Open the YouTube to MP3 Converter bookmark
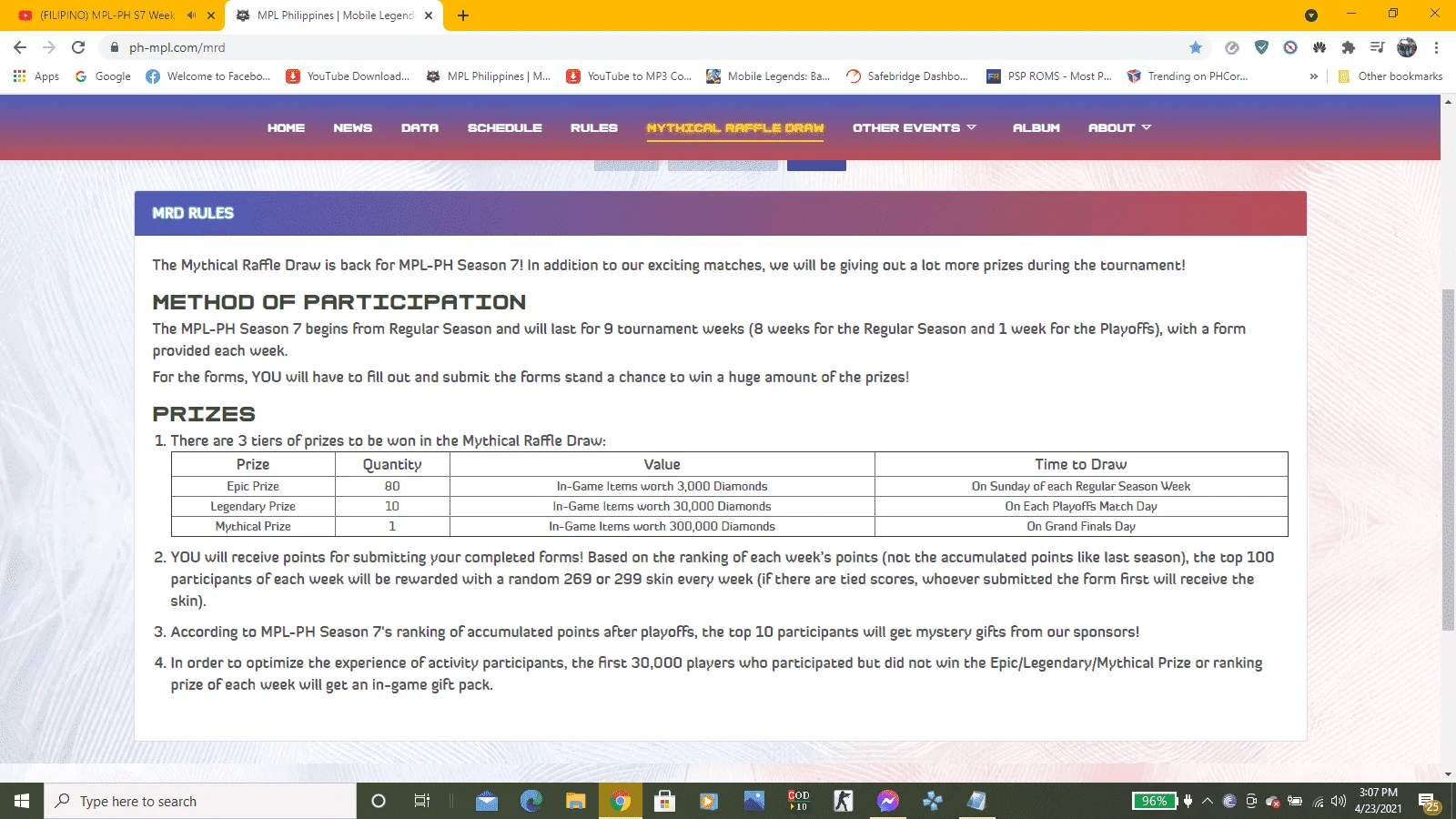 tap(629, 76)
